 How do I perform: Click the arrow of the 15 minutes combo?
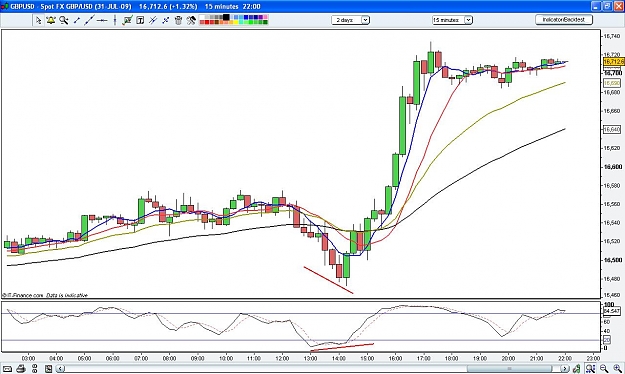pos(468,20)
